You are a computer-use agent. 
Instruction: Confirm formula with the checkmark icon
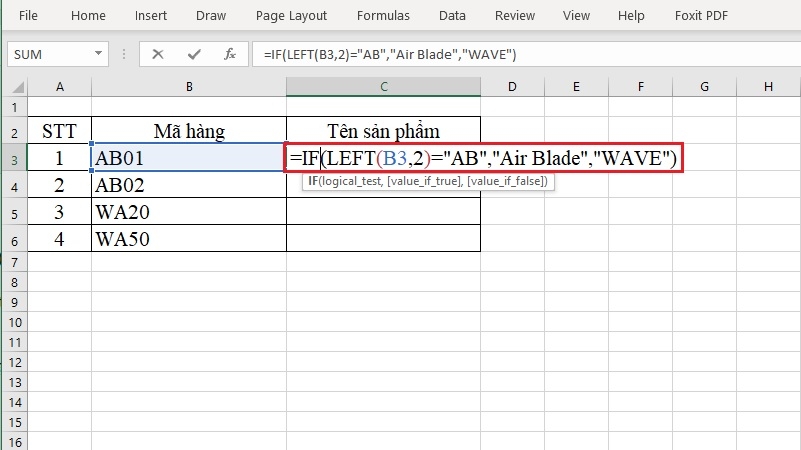pyautogui.click(x=194, y=54)
